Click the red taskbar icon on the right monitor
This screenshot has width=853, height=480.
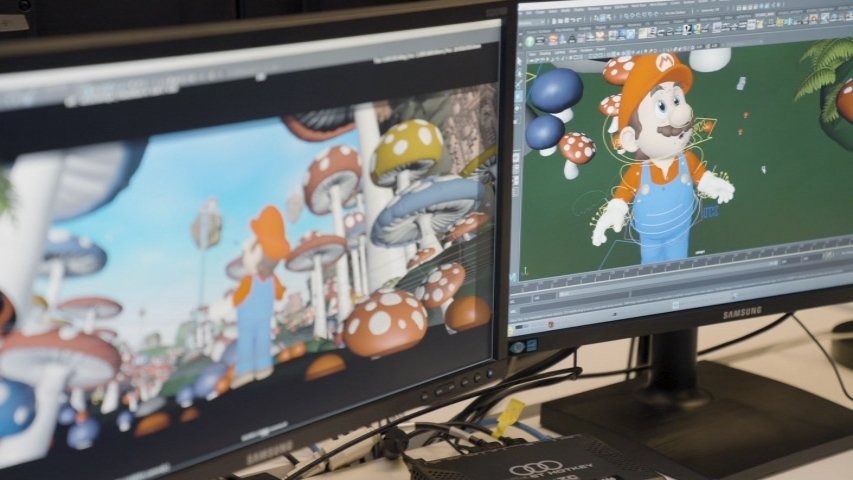point(551,324)
